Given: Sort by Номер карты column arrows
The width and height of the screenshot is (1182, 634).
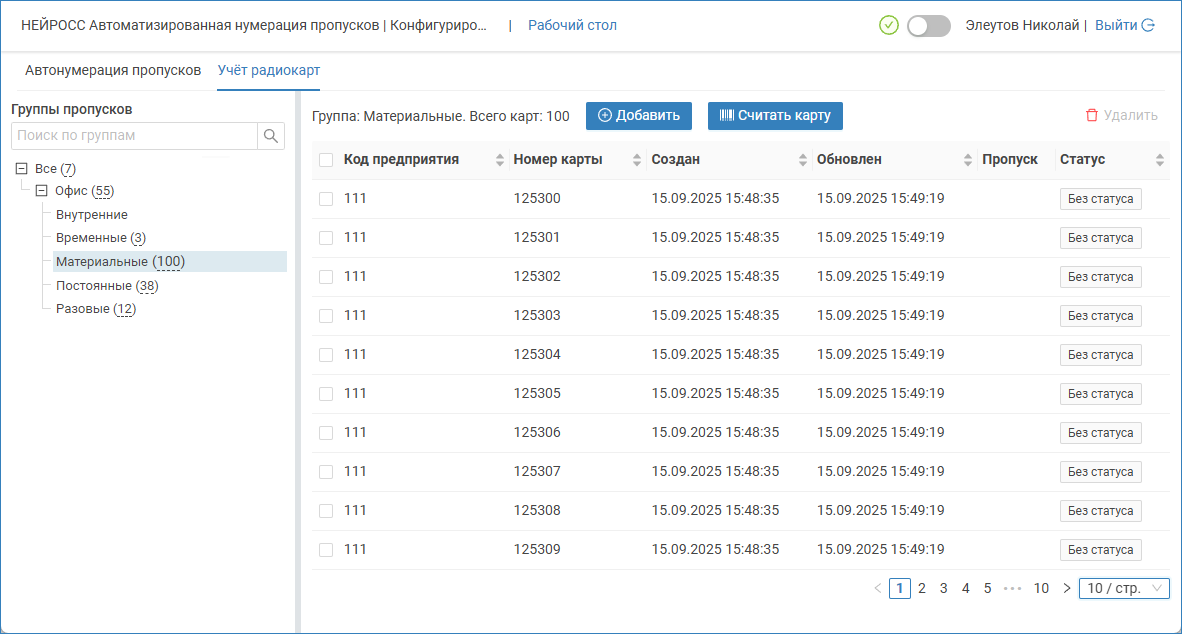Looking at the screenshot, I should pos(637,160).
